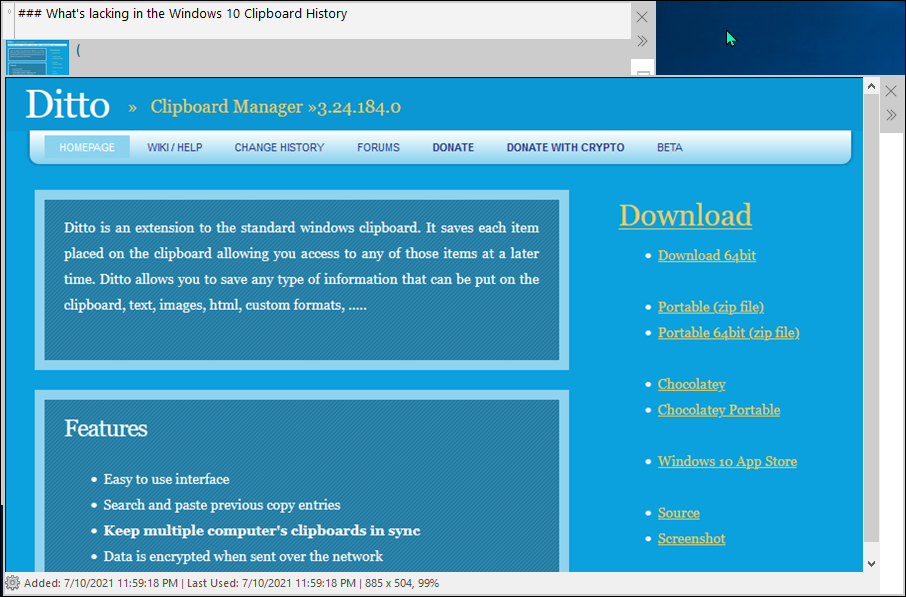Viewport: 906px width, 597px height.
Task: Click Clipboard Manager version text
Action: (276, 107)
